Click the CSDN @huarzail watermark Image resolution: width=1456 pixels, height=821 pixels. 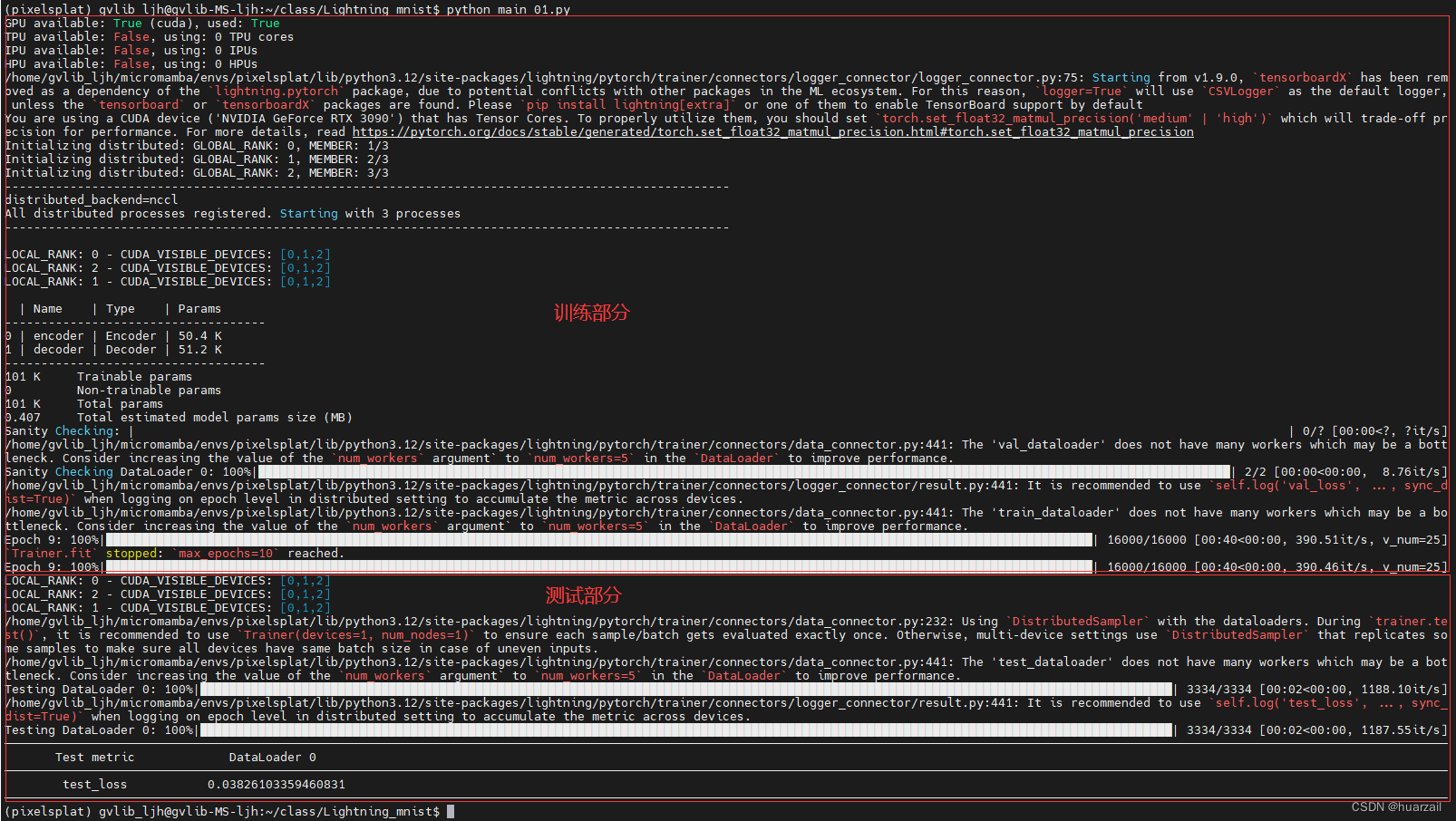point(1396,807)
